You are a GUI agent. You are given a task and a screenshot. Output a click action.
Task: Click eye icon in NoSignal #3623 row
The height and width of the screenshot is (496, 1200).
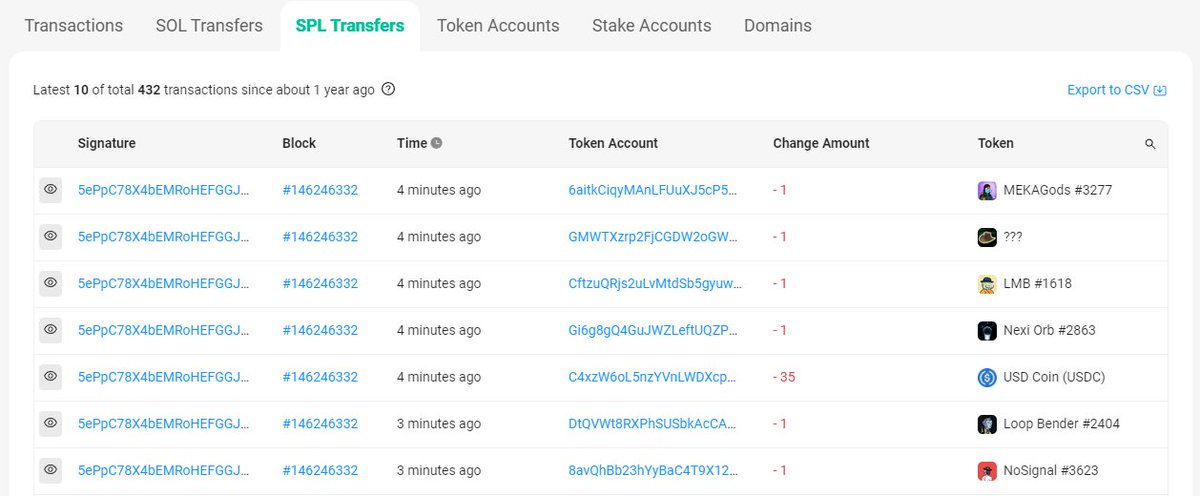click(x=50, y=470)
